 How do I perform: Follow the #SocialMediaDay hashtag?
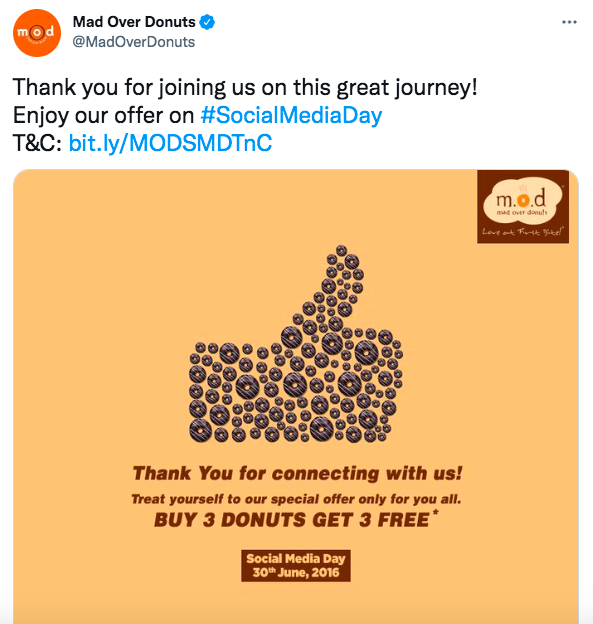pos(291,115)
